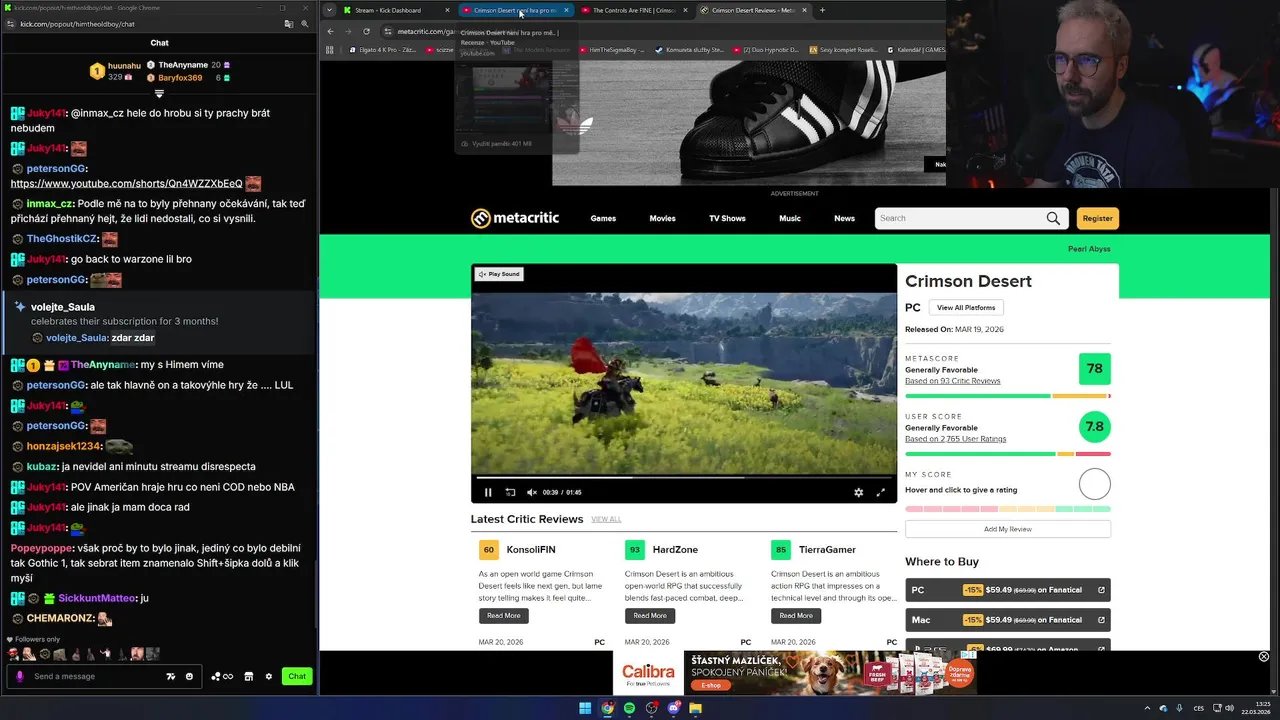Reload the Metacritic page
The width and height of the screenshot is (1280, 720).
click(x=367, y=31)
